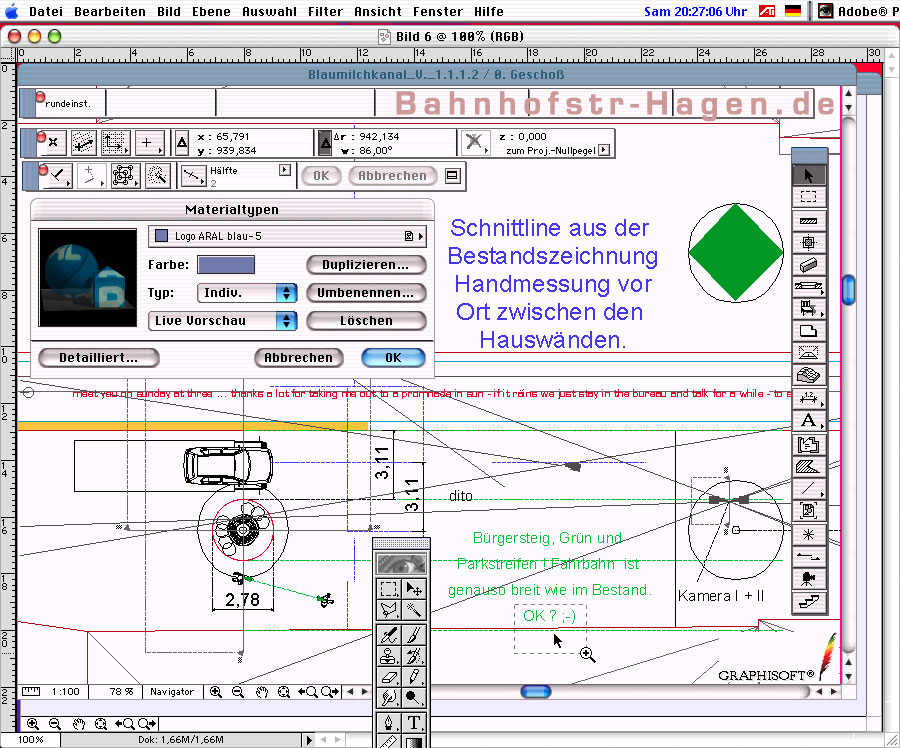
Task: Open the Filter menu
Action: tap(325, 12)
